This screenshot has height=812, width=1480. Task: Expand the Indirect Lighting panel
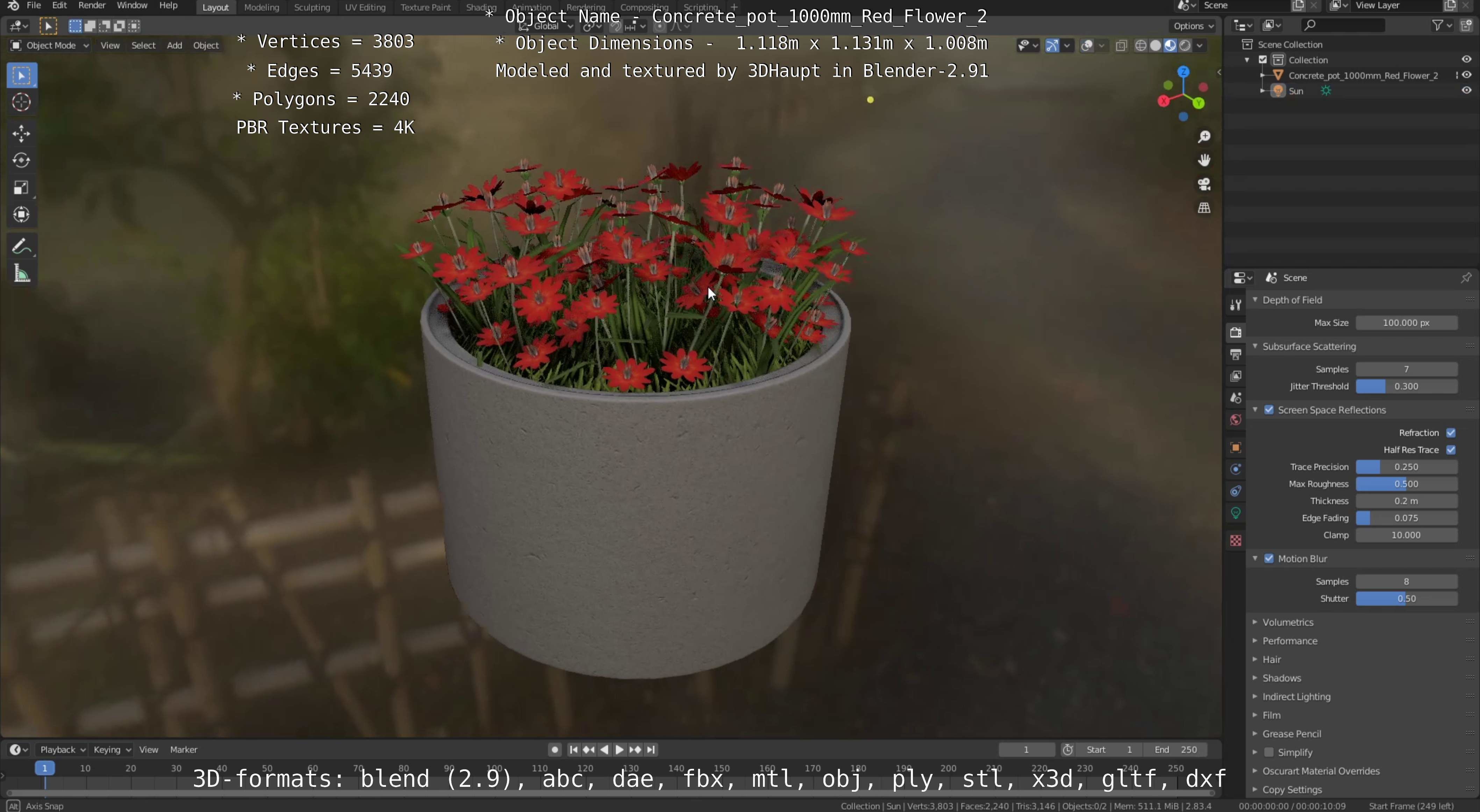[x=1296, y=697]
